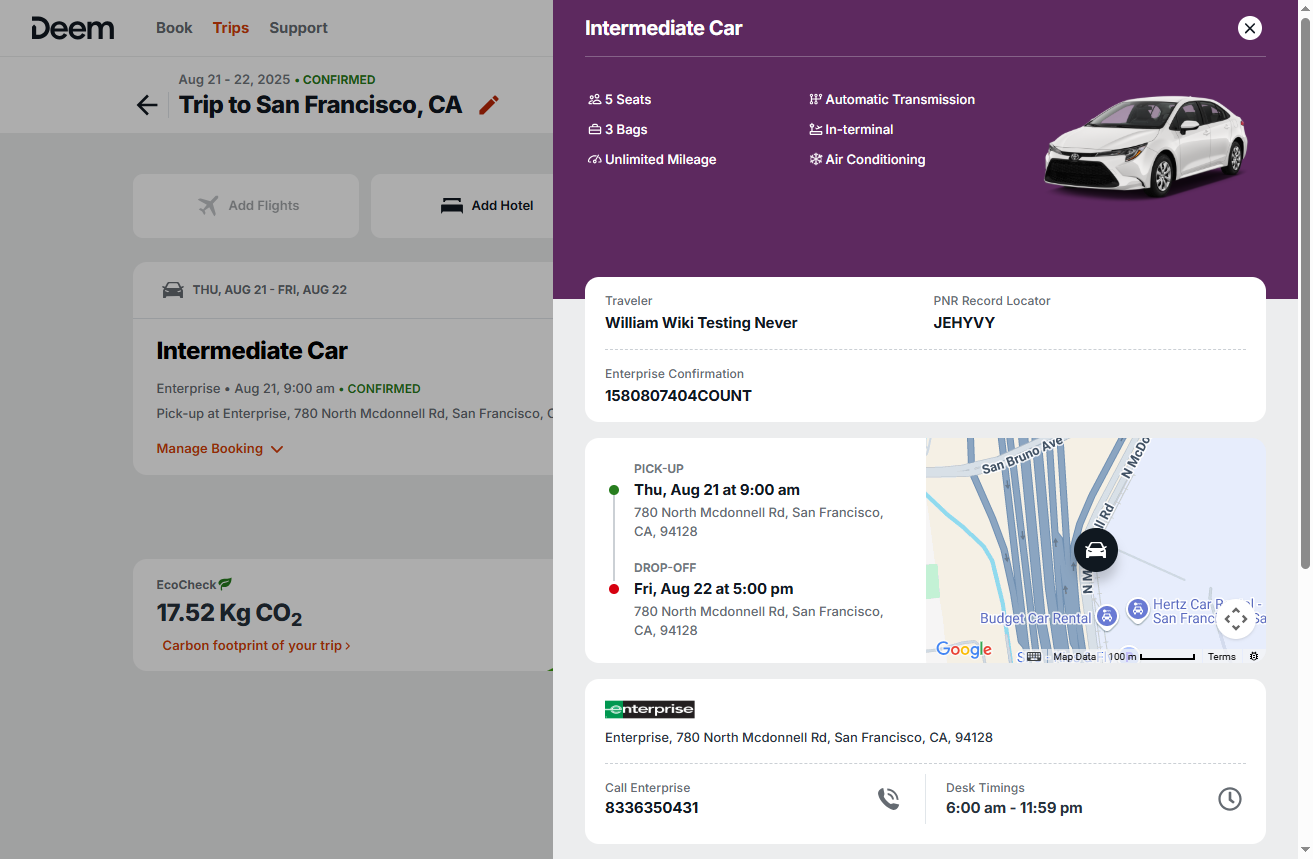Screen dimensions: 1313x859
Task: Open the Trips menu
Action: (x=230, y=28)
